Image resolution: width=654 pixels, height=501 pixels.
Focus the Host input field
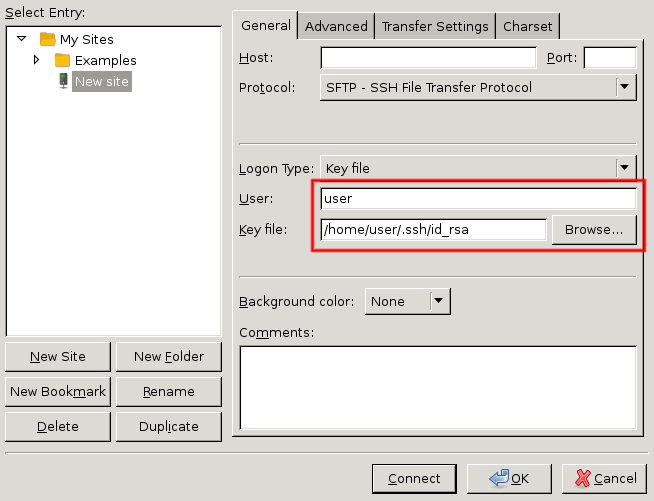tap(428, 58)
